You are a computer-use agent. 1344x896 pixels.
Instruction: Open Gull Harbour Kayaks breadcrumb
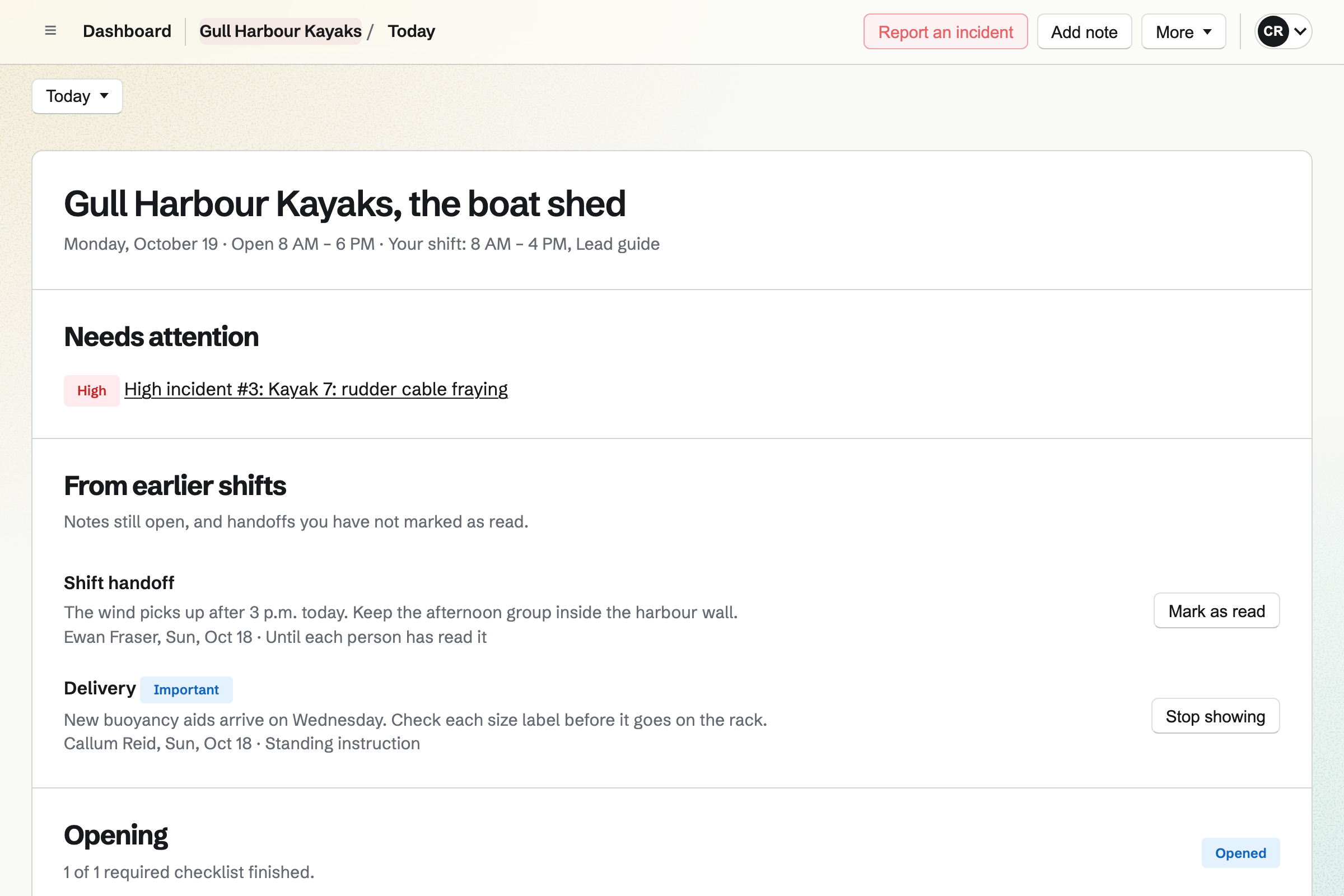point(280,31)
